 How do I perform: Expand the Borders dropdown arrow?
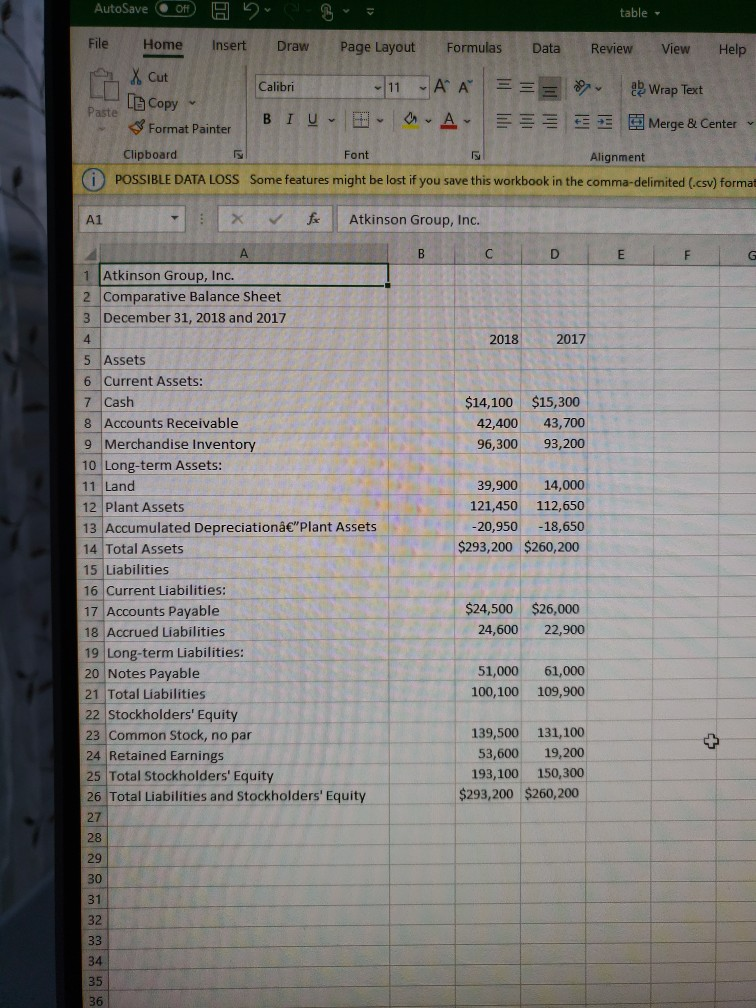(x=380, y=121)
